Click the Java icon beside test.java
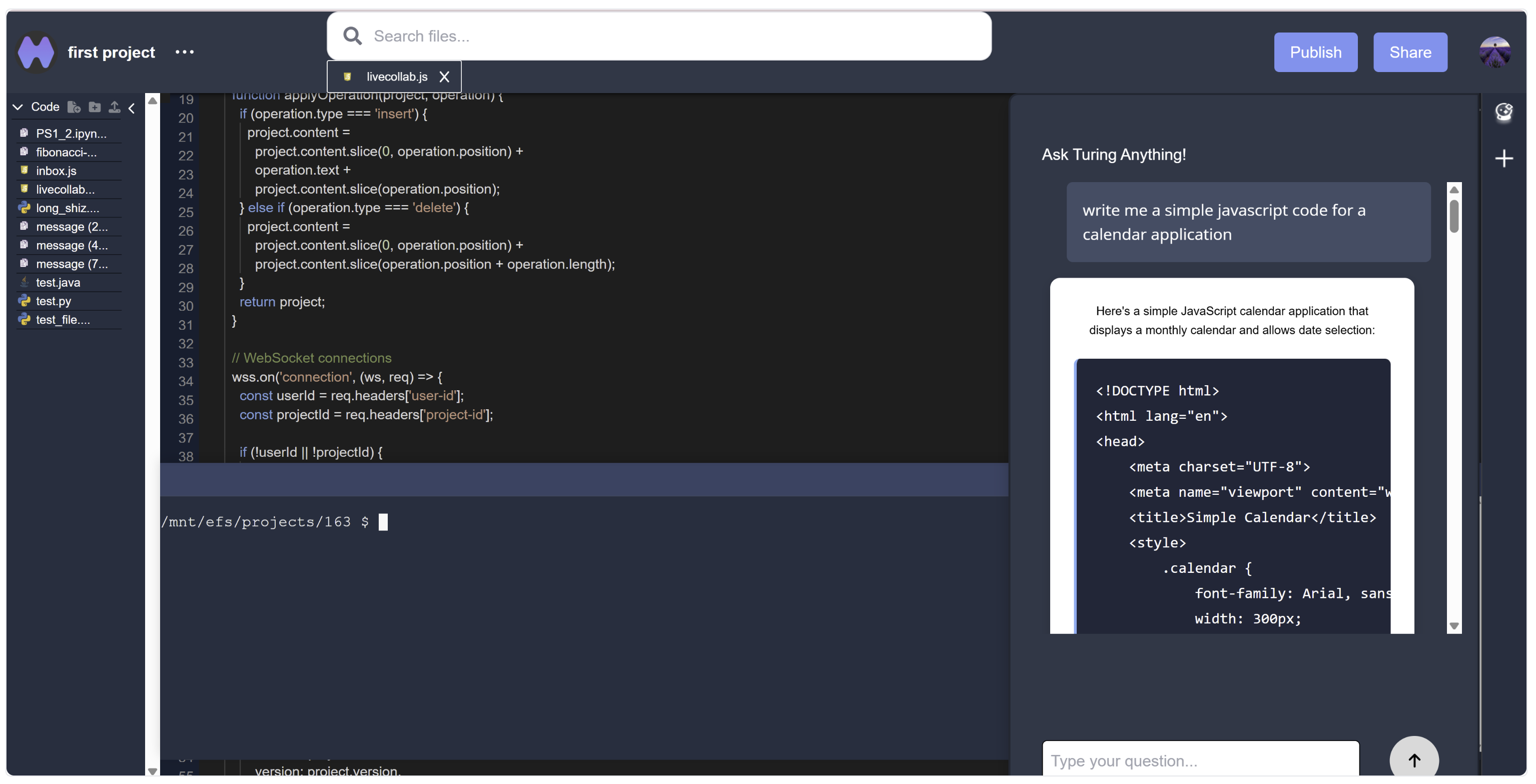This screenshot has width=1536, height=784. (x=24, y=281)
